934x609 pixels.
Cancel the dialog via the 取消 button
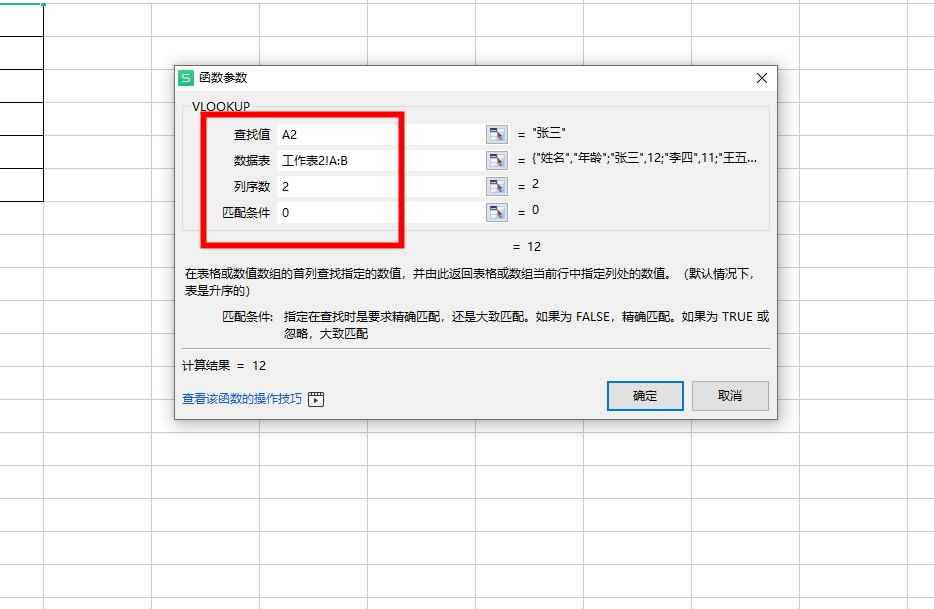coord(730,395)
